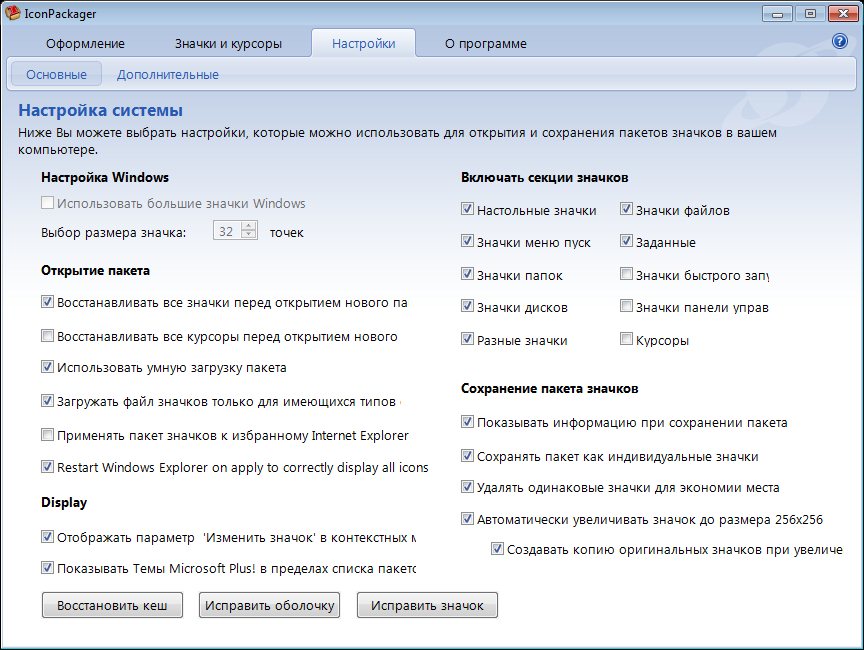Select the Дополнительные sub-tab
The width and height of the screenshot is (864, 650).
[x=167, y=74]
